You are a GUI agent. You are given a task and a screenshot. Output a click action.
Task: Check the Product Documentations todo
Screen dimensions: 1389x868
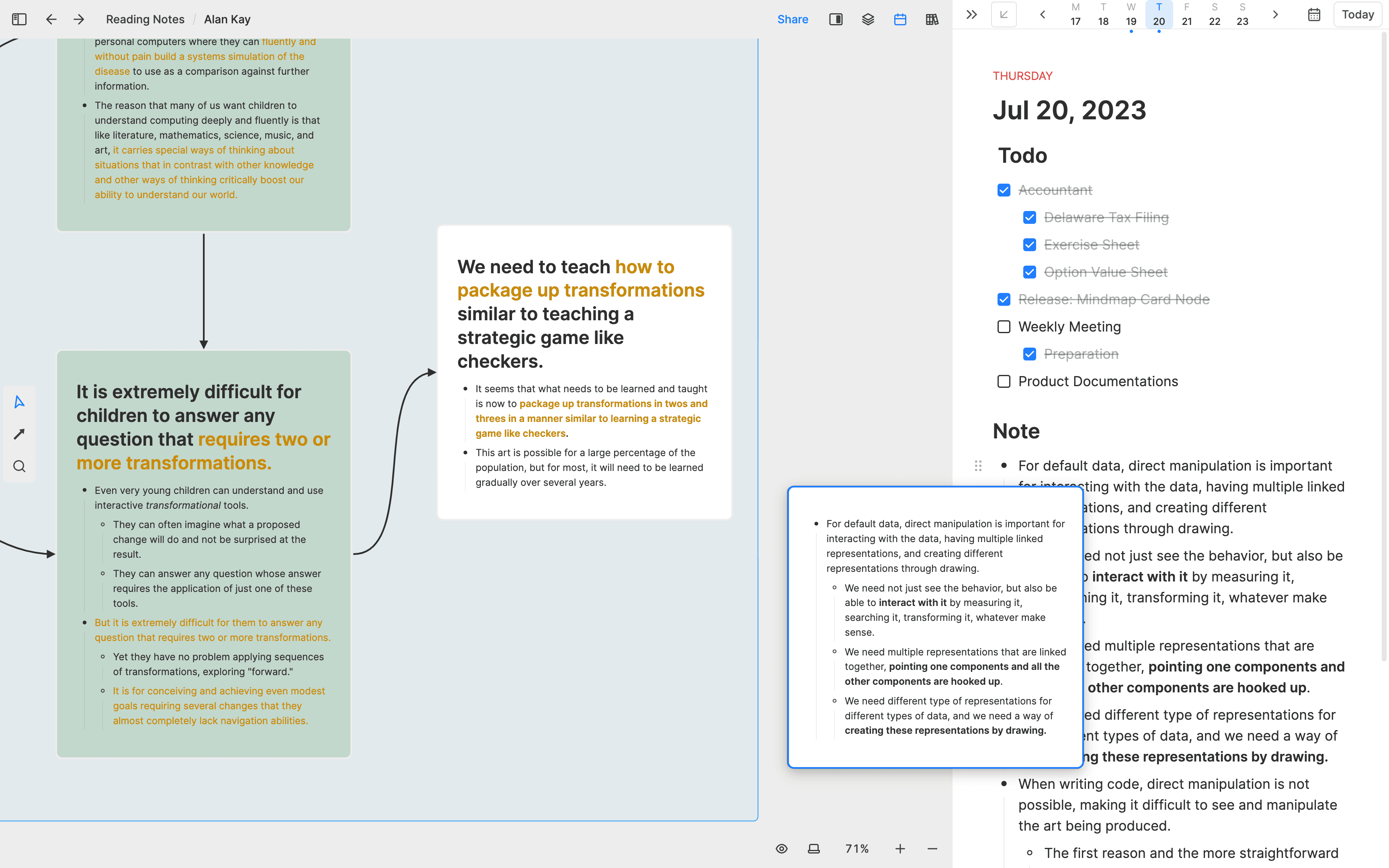pos(1004,381)
